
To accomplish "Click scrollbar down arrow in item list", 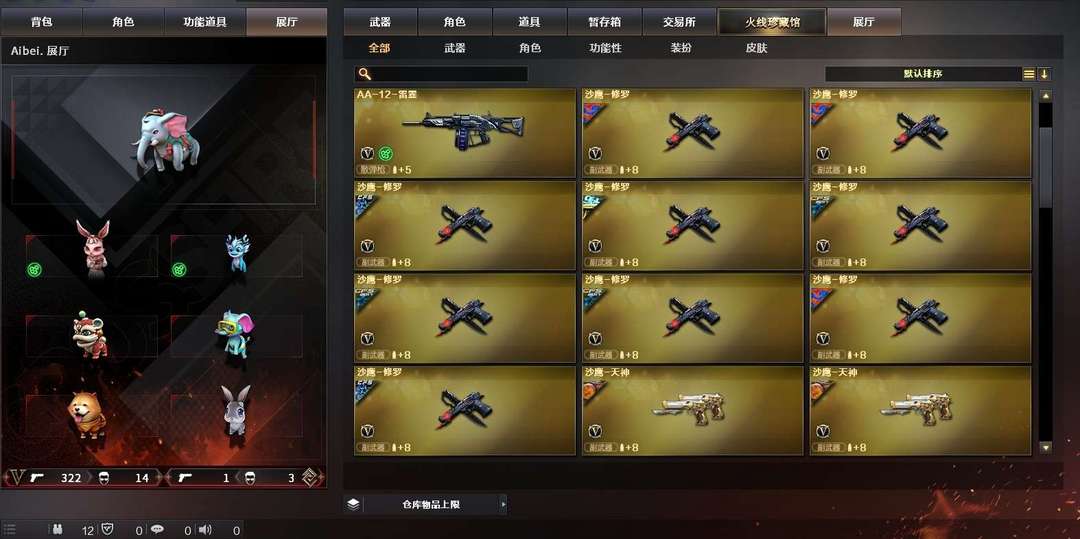I will click(1046, 447).
